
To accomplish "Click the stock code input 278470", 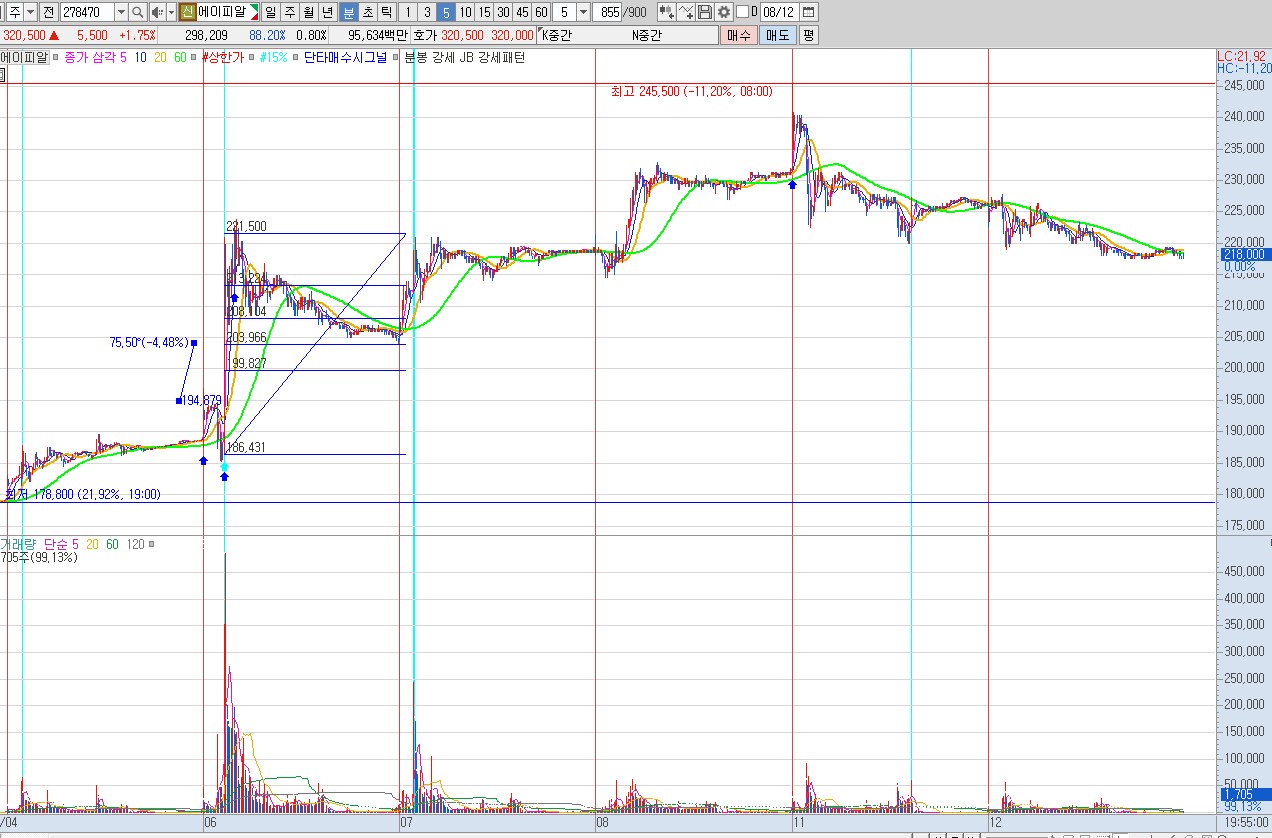I will pos(87,12).
